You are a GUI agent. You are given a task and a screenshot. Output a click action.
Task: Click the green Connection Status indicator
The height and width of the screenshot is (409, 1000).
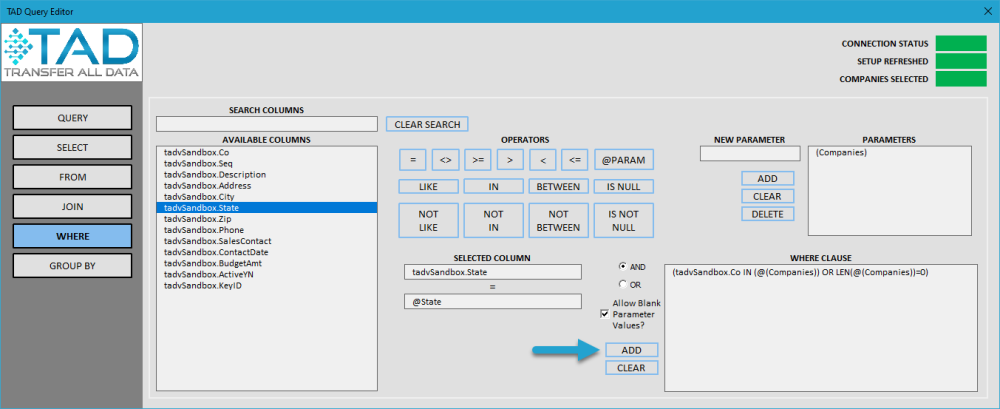coord(961,44)
